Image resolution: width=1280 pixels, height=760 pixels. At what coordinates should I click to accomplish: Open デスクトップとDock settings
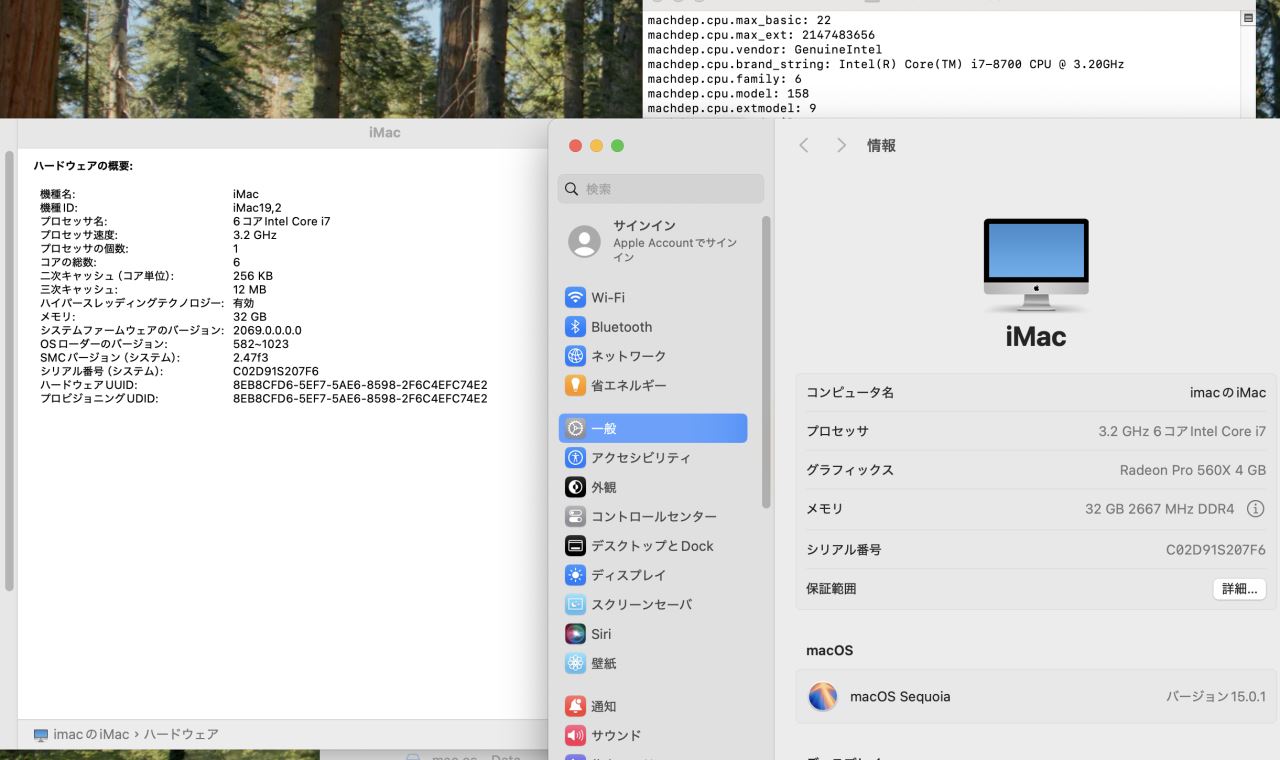[x=652, y=546]
